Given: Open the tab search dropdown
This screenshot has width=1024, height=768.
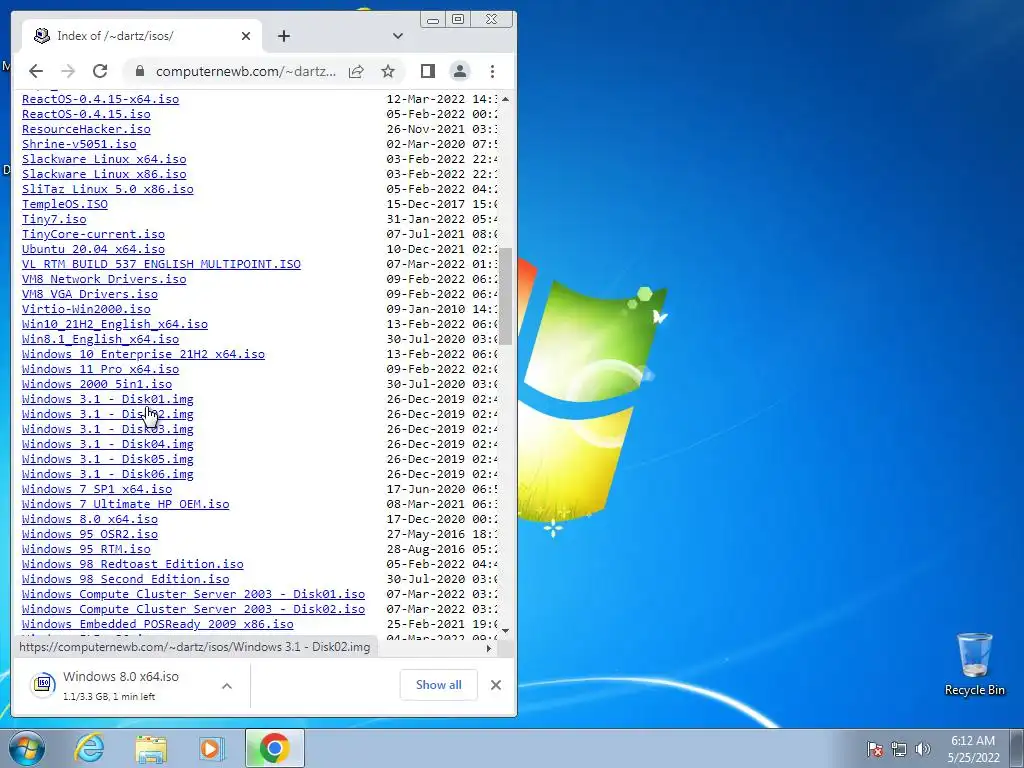Looking at the screenshot, I should [x=398, y=36].
